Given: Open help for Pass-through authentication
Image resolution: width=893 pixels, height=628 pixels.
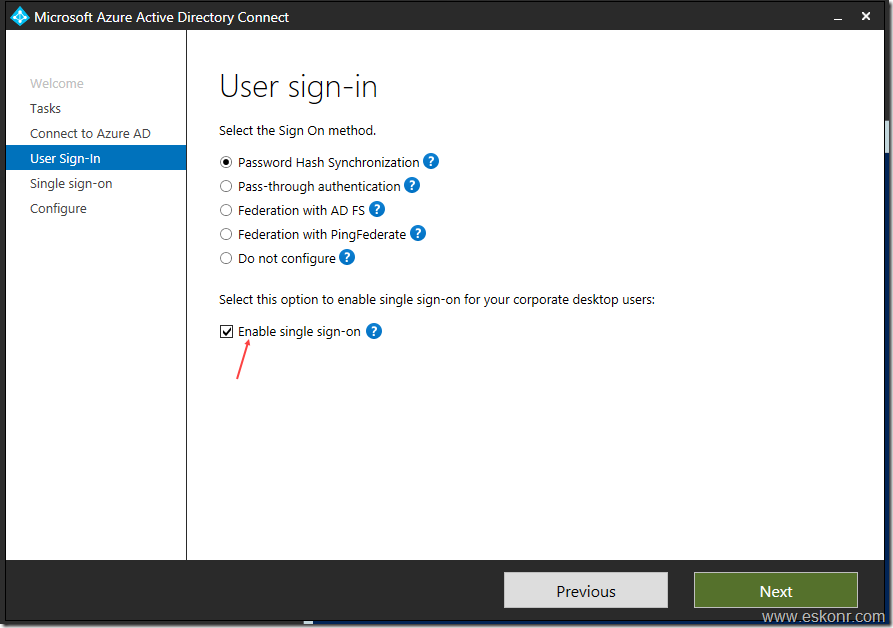Looking at the screenshot, I should coord(412,186).
